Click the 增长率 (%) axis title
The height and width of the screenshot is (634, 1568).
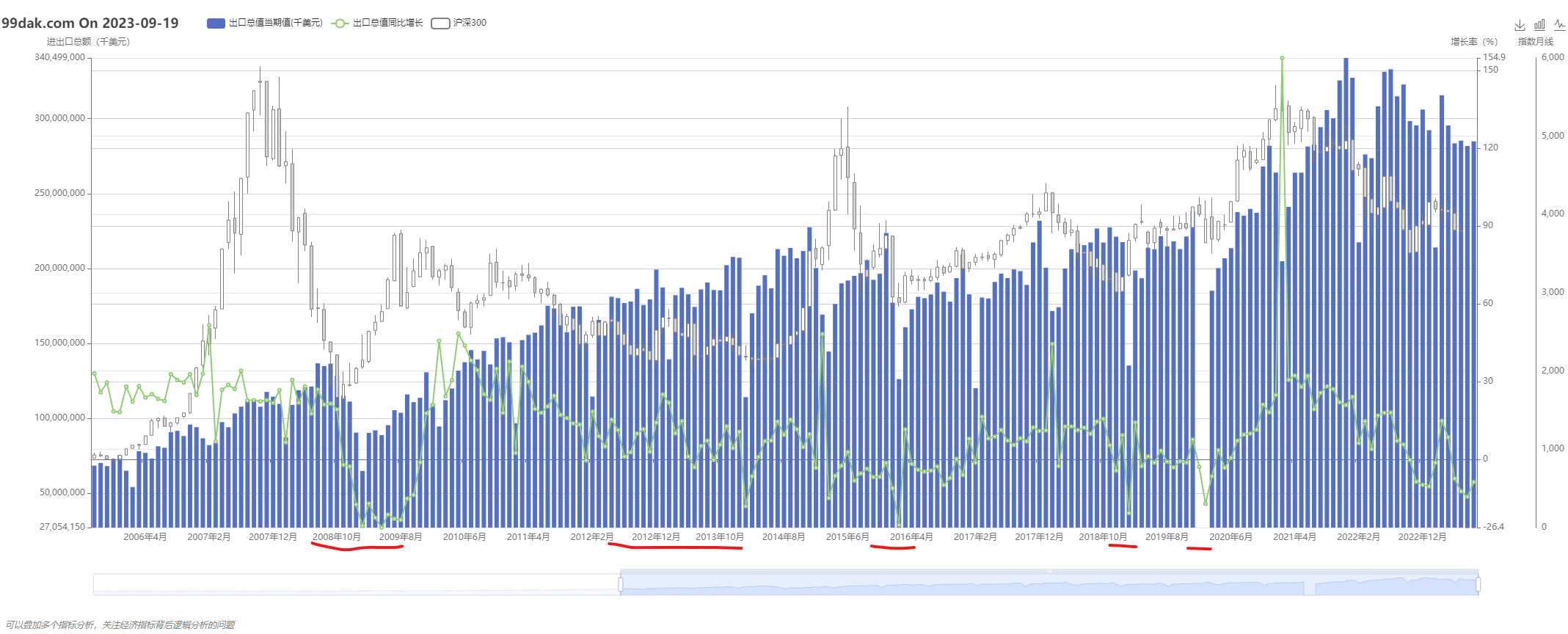click(1473, 42)
